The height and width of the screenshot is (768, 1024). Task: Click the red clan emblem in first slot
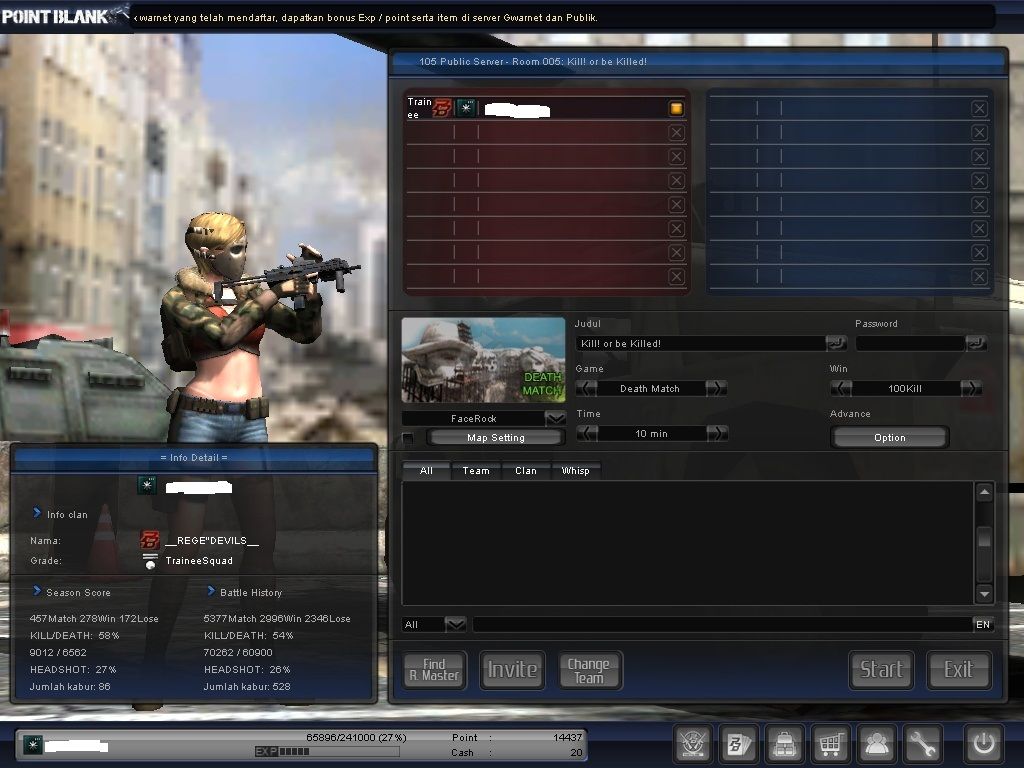[443, 108]
